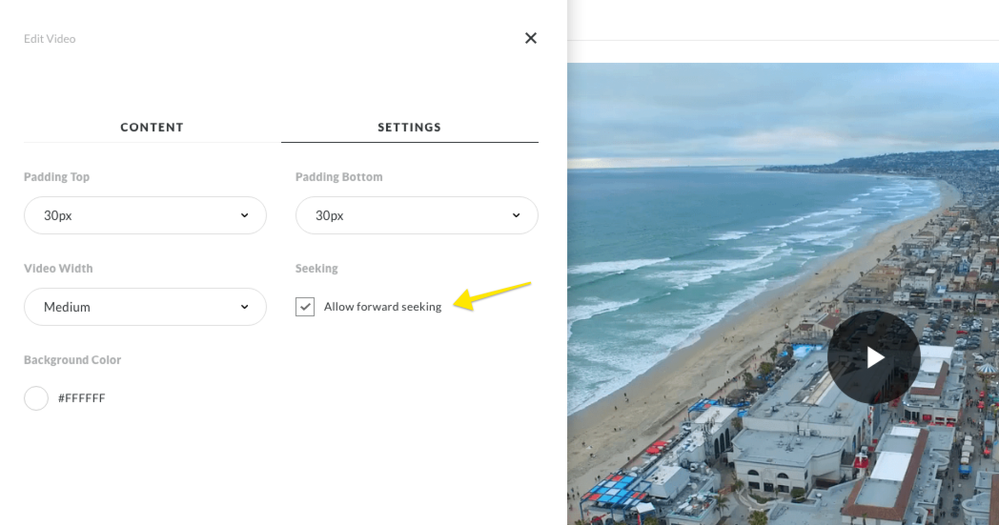
Task: Click the Padding Top chevron arrow
Action: [x=244, y=216]
